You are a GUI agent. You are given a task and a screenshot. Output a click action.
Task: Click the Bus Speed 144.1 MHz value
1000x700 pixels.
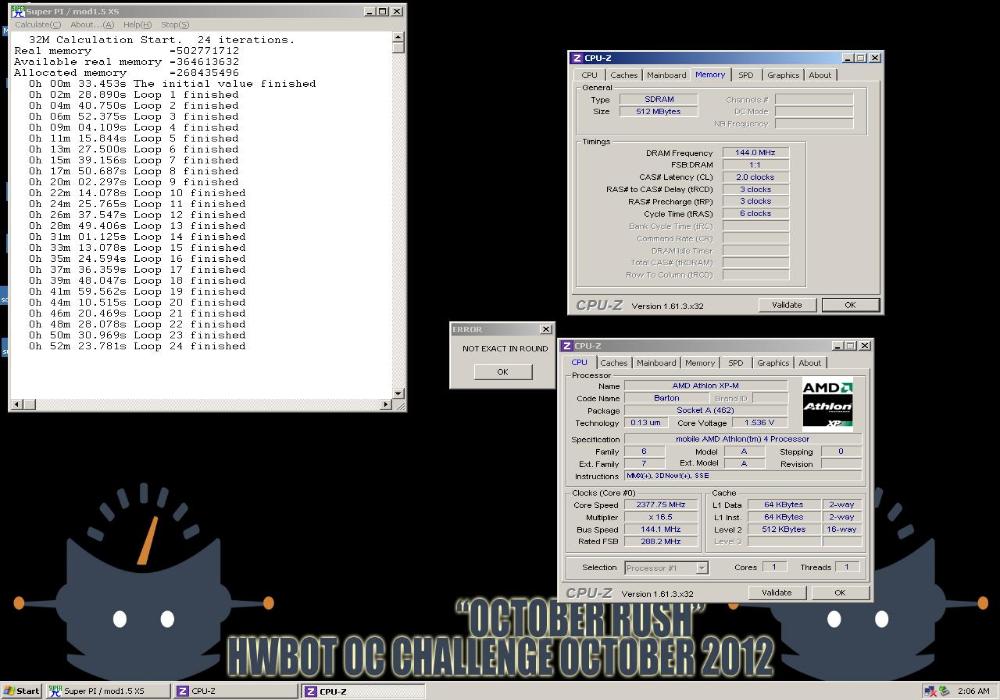(661, 529)
